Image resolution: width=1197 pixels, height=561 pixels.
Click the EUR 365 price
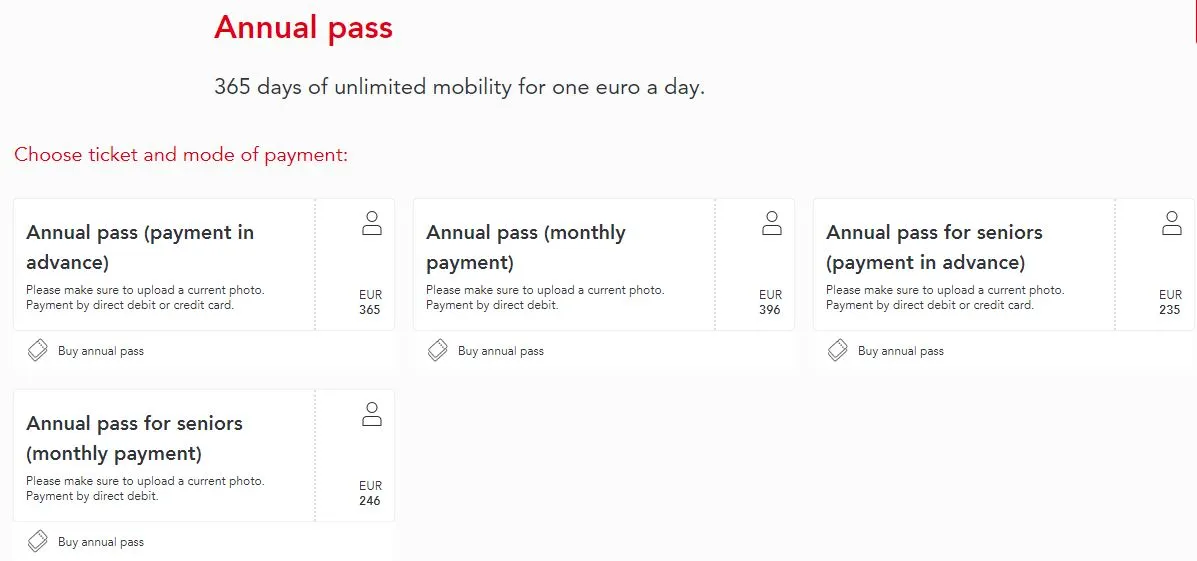point(370,302)
